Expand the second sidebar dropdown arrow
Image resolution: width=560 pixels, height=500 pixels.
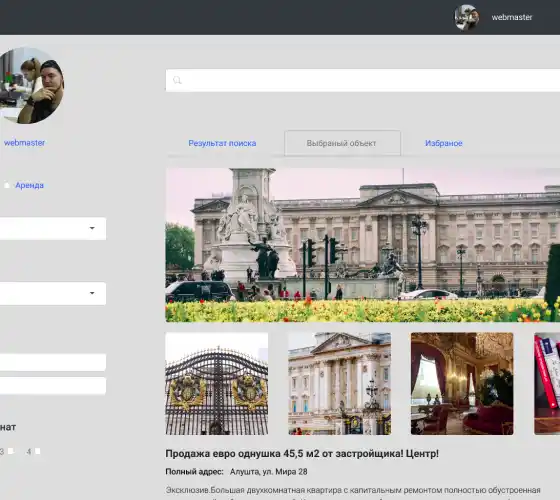(92, 293)
